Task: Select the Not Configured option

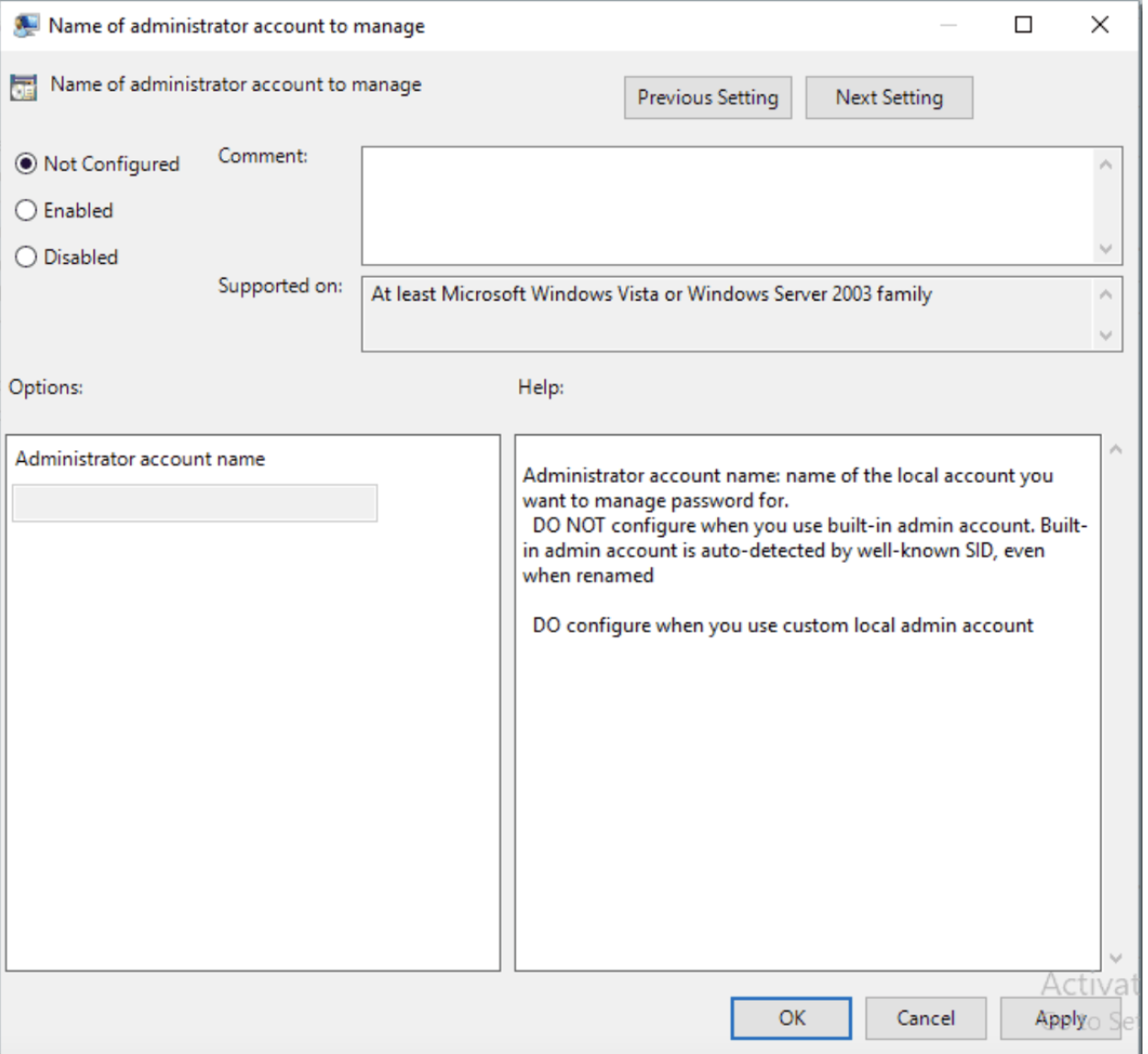Action: pos(26,163)
